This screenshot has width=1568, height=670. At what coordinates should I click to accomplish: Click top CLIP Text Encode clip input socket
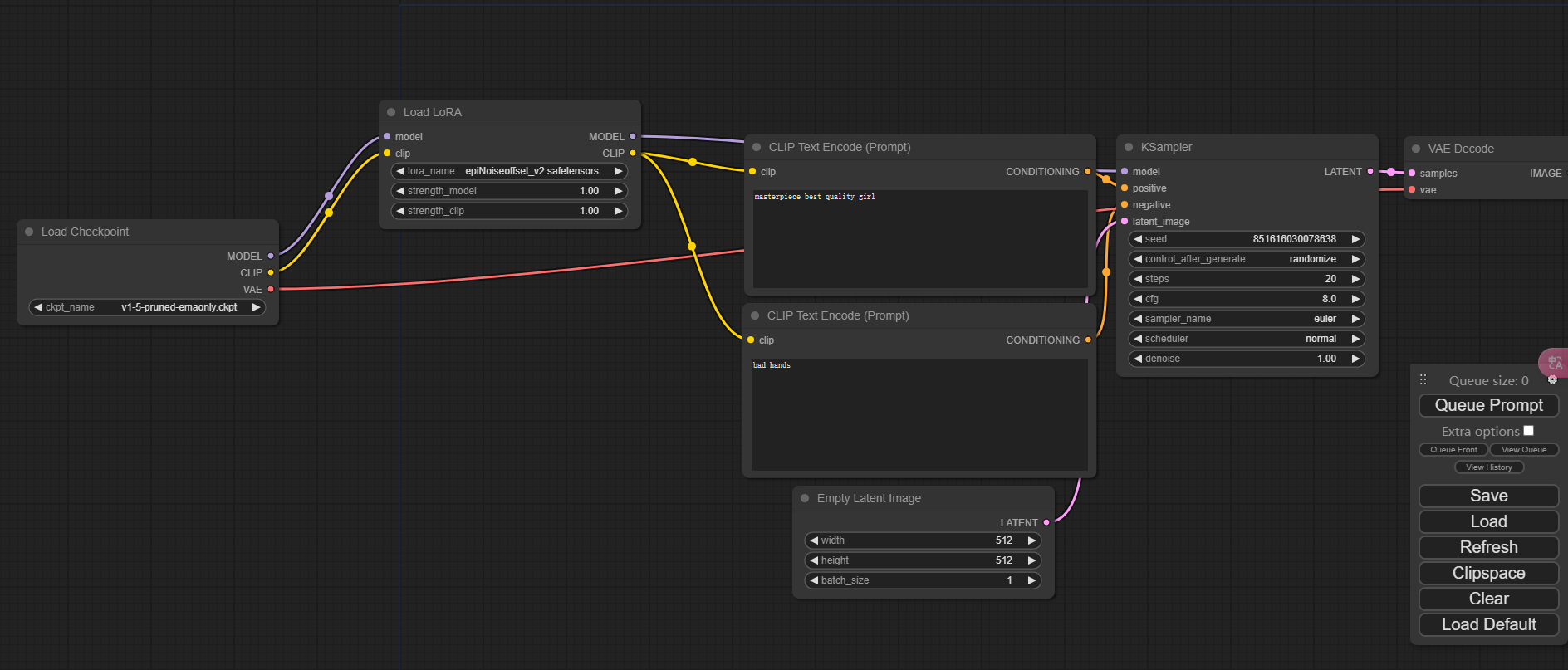tap(752, 171)
